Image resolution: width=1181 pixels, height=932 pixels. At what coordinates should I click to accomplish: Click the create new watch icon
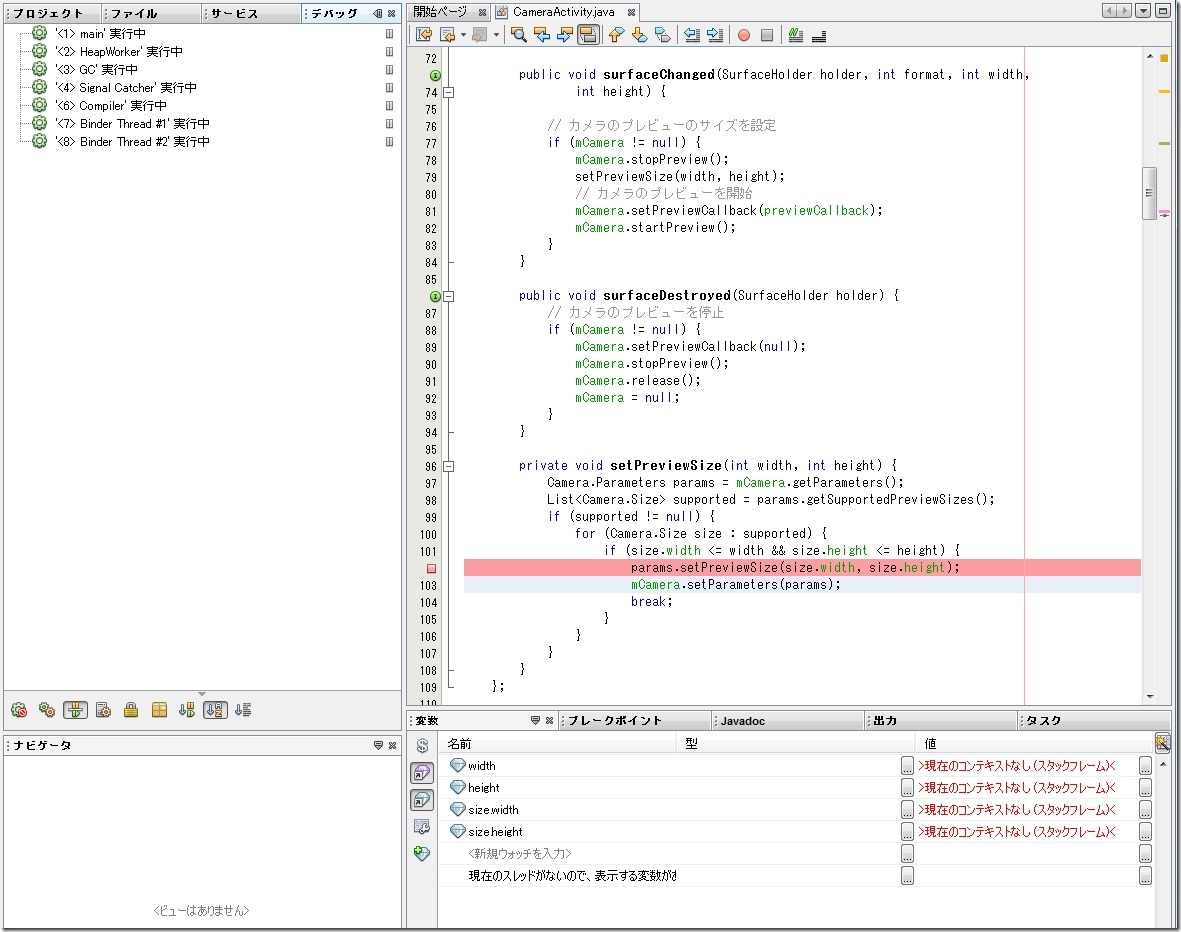pyautogui.click(x=422, y=853)
